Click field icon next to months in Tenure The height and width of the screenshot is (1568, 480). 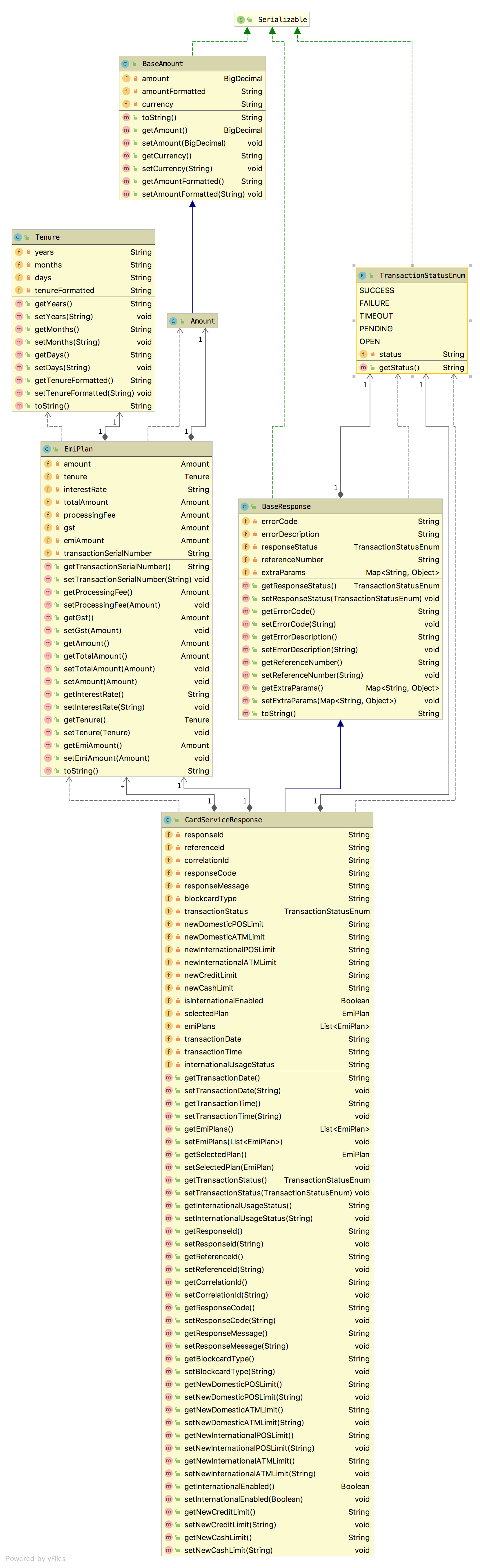point(19,265)
